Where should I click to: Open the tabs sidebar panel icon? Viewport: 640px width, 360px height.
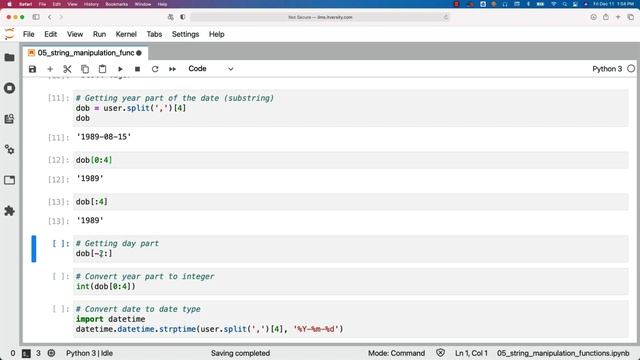tap(9, 180)
